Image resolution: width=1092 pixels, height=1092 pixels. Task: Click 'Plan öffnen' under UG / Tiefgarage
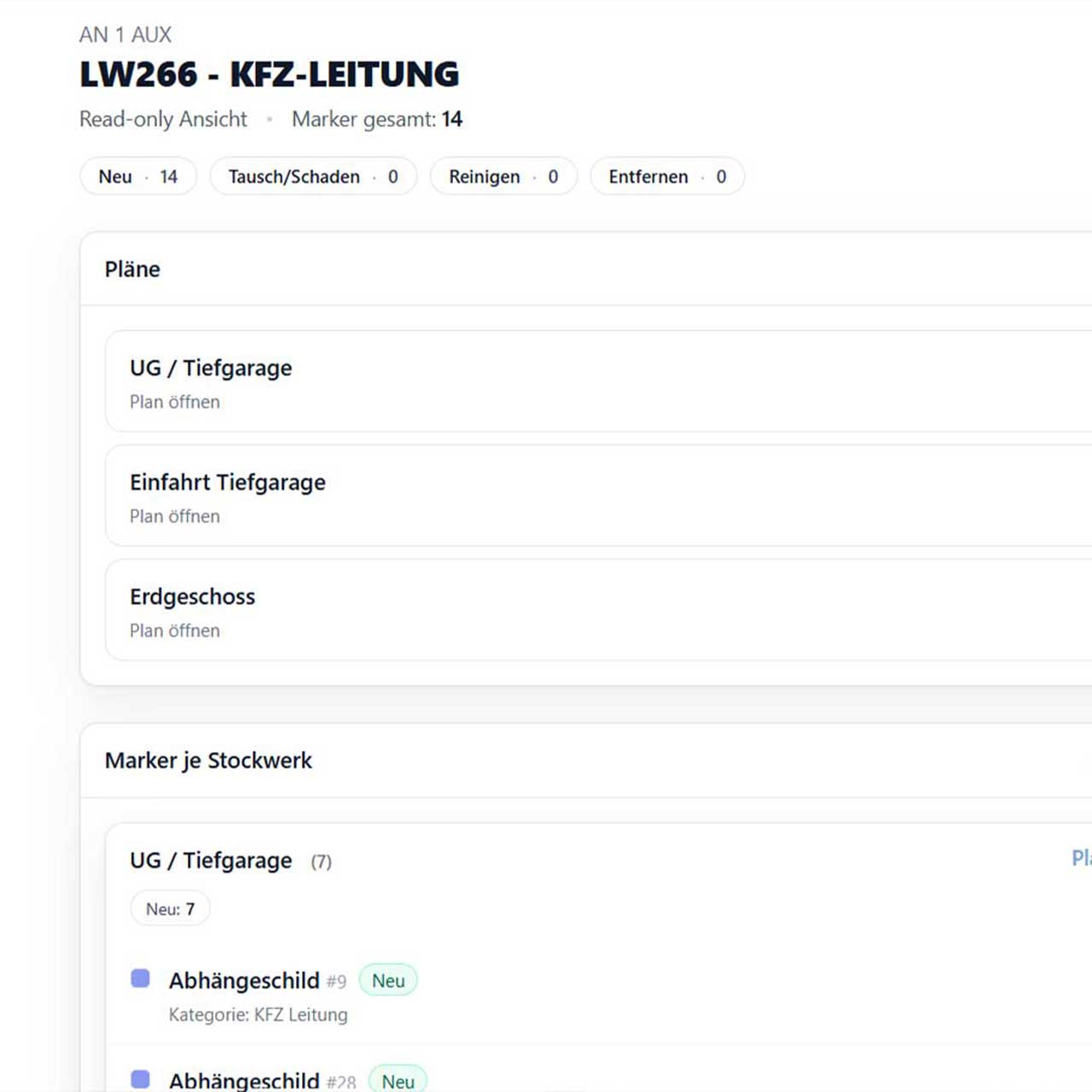(175, 402)
